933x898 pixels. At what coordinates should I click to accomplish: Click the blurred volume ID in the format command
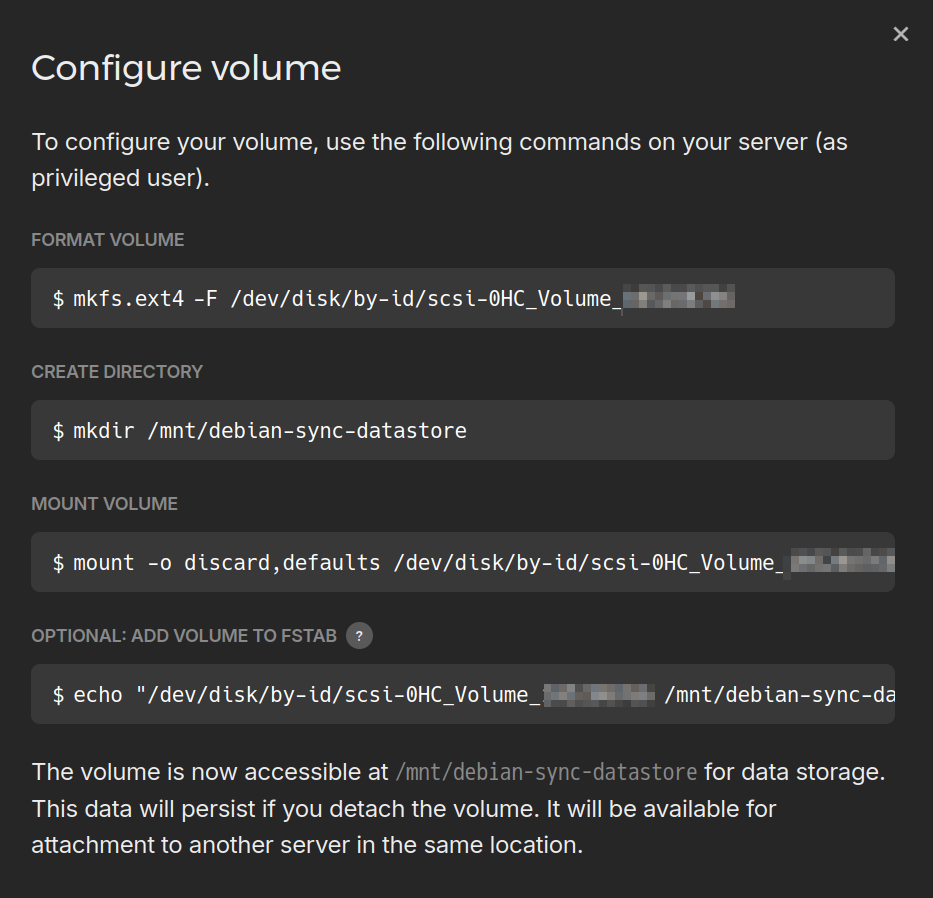coord(679,298)
